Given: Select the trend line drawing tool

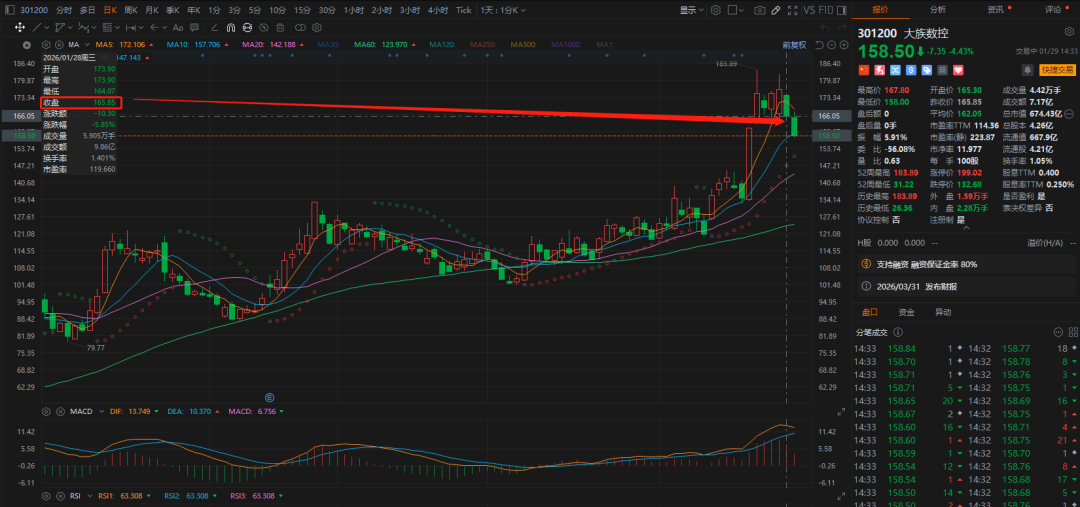Looking at the screenshot, I should (x=37, y=28).
